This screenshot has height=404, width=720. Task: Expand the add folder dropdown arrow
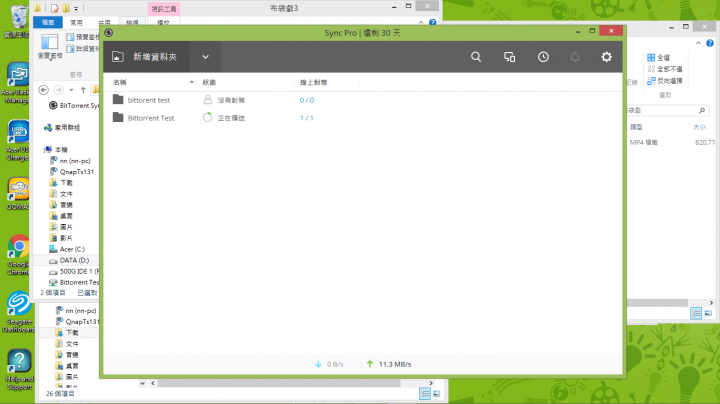(x=205, y=57)
